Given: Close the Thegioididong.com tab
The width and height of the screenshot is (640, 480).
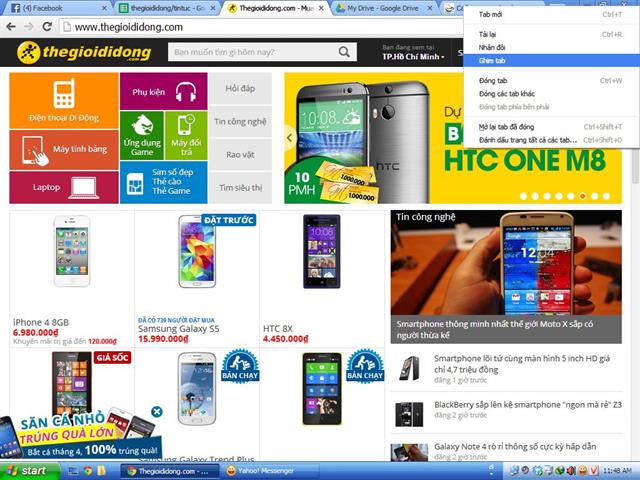Looking at the screenshot, I should pyautogui.click(x=322, y=8).
